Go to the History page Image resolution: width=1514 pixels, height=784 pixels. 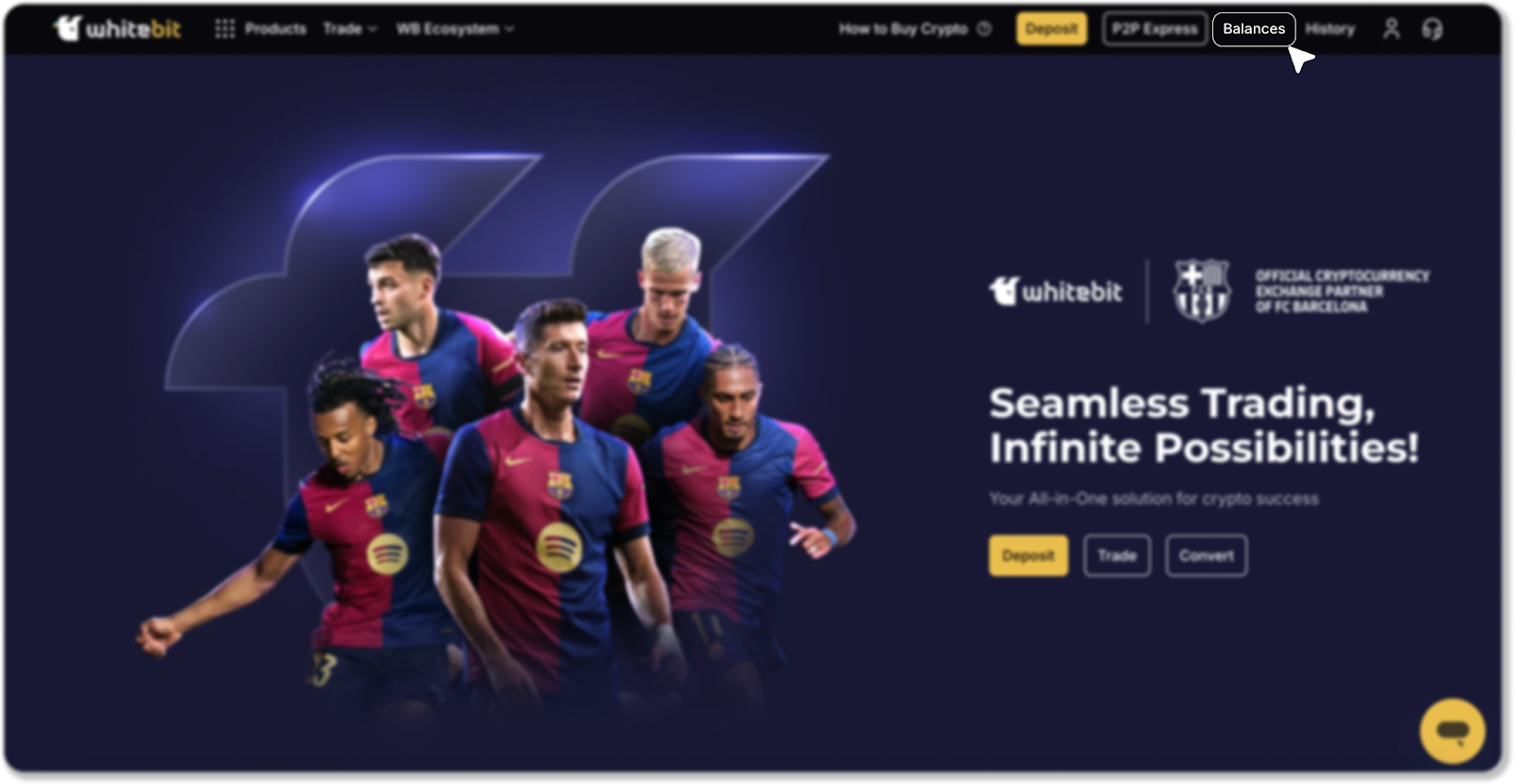1329,28
